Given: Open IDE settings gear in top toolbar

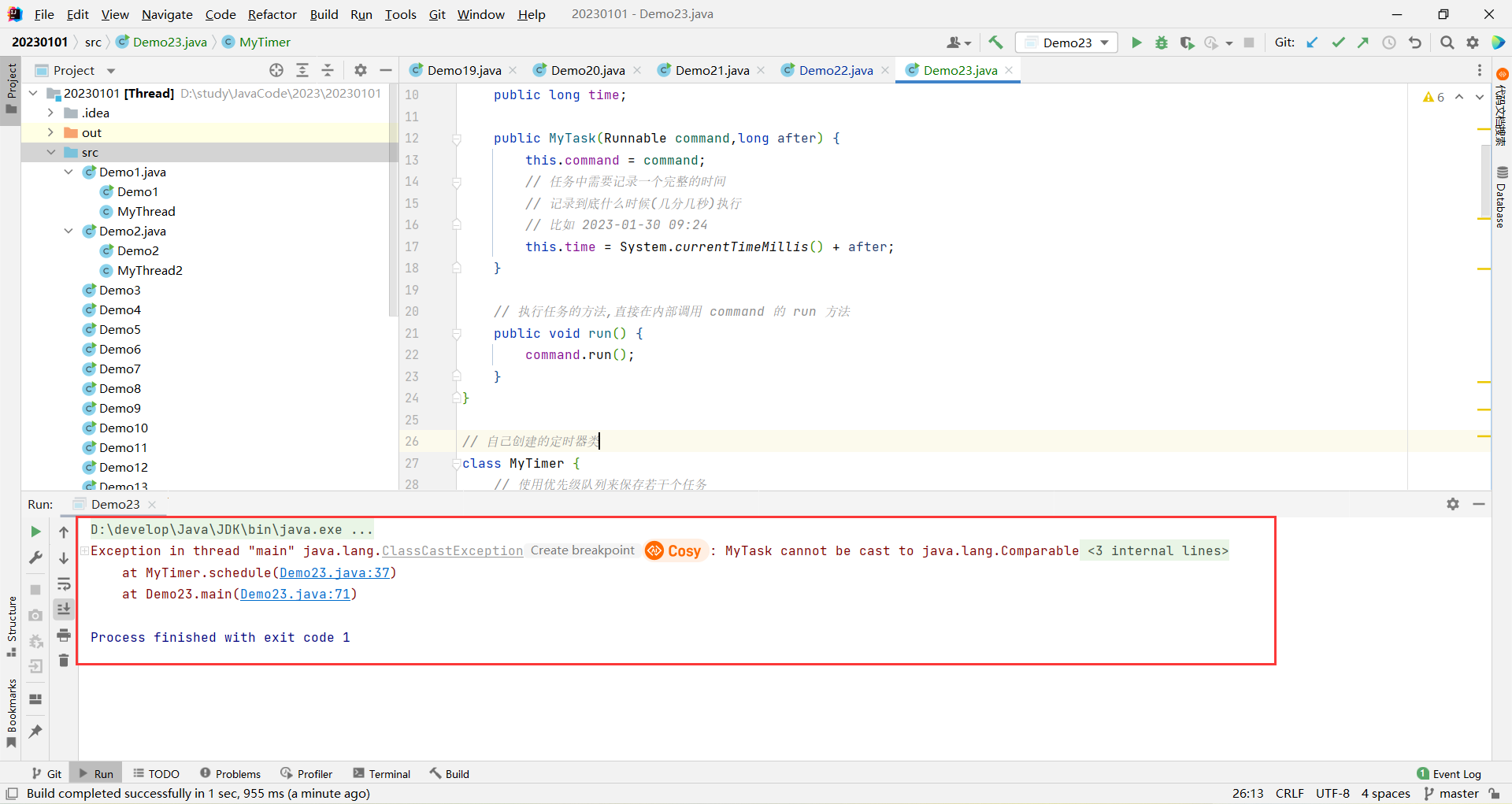Looking at the screenshot, I should pyautogui.click(x=1472, y=43).
